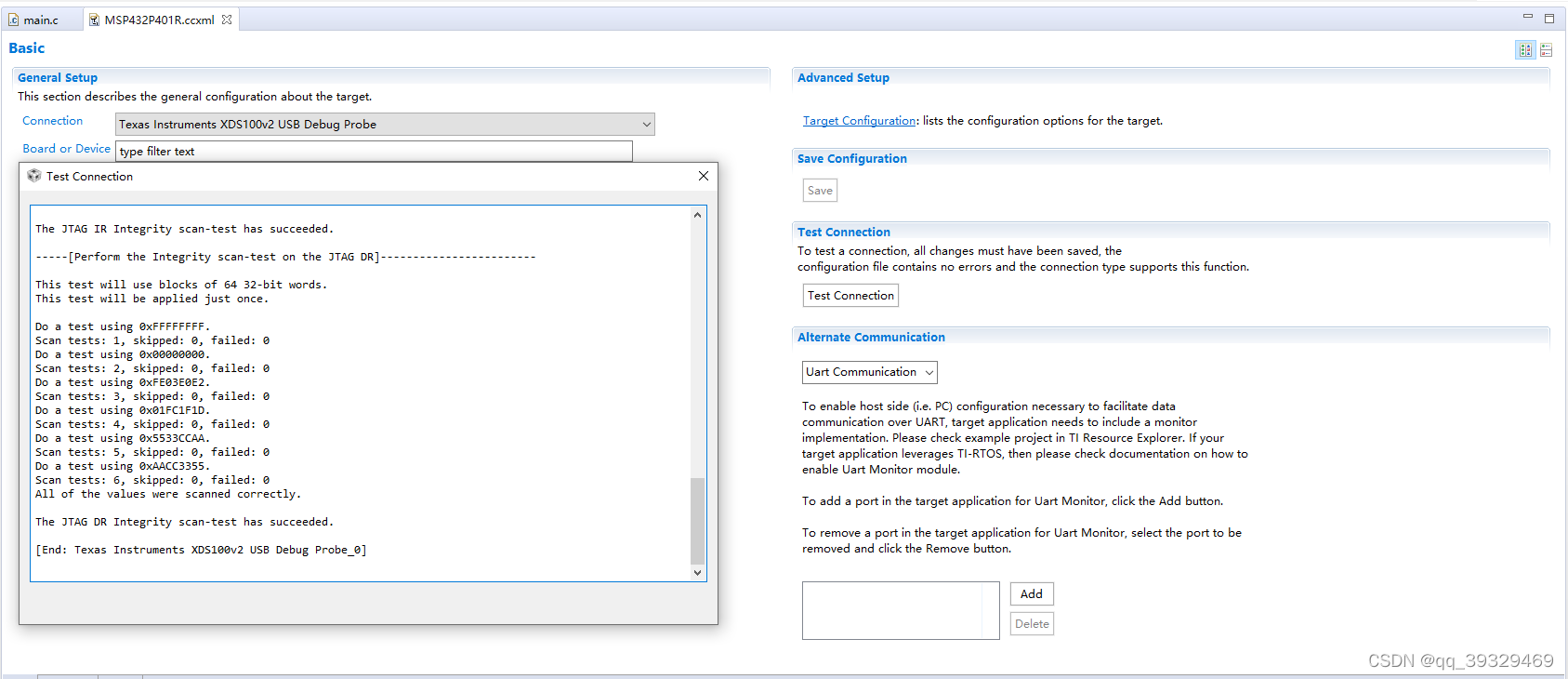Click the line "Do a test using 0x00000000."

[x=123, y=354]
